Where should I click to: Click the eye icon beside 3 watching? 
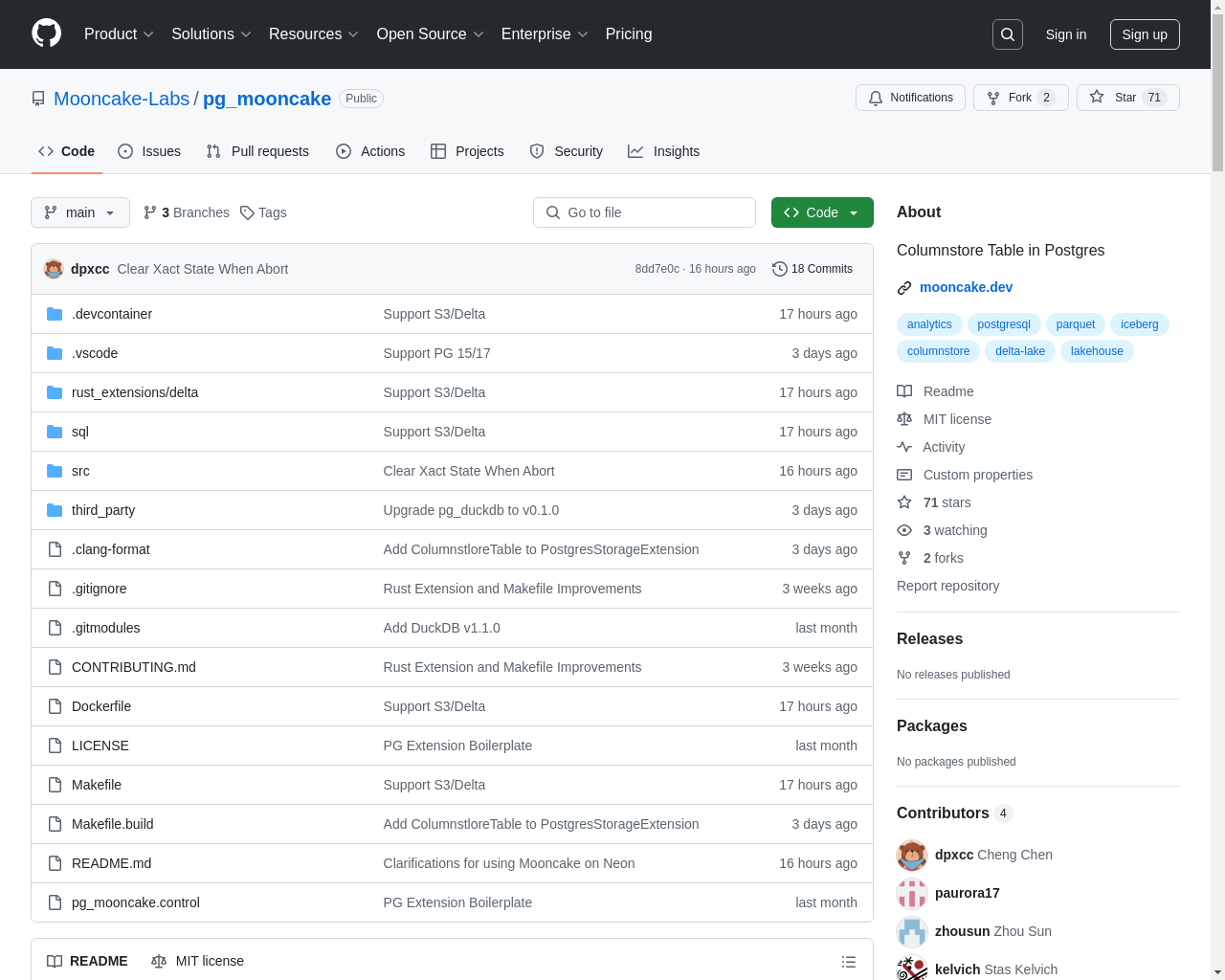pyautogui.click(x=904, y=530)
